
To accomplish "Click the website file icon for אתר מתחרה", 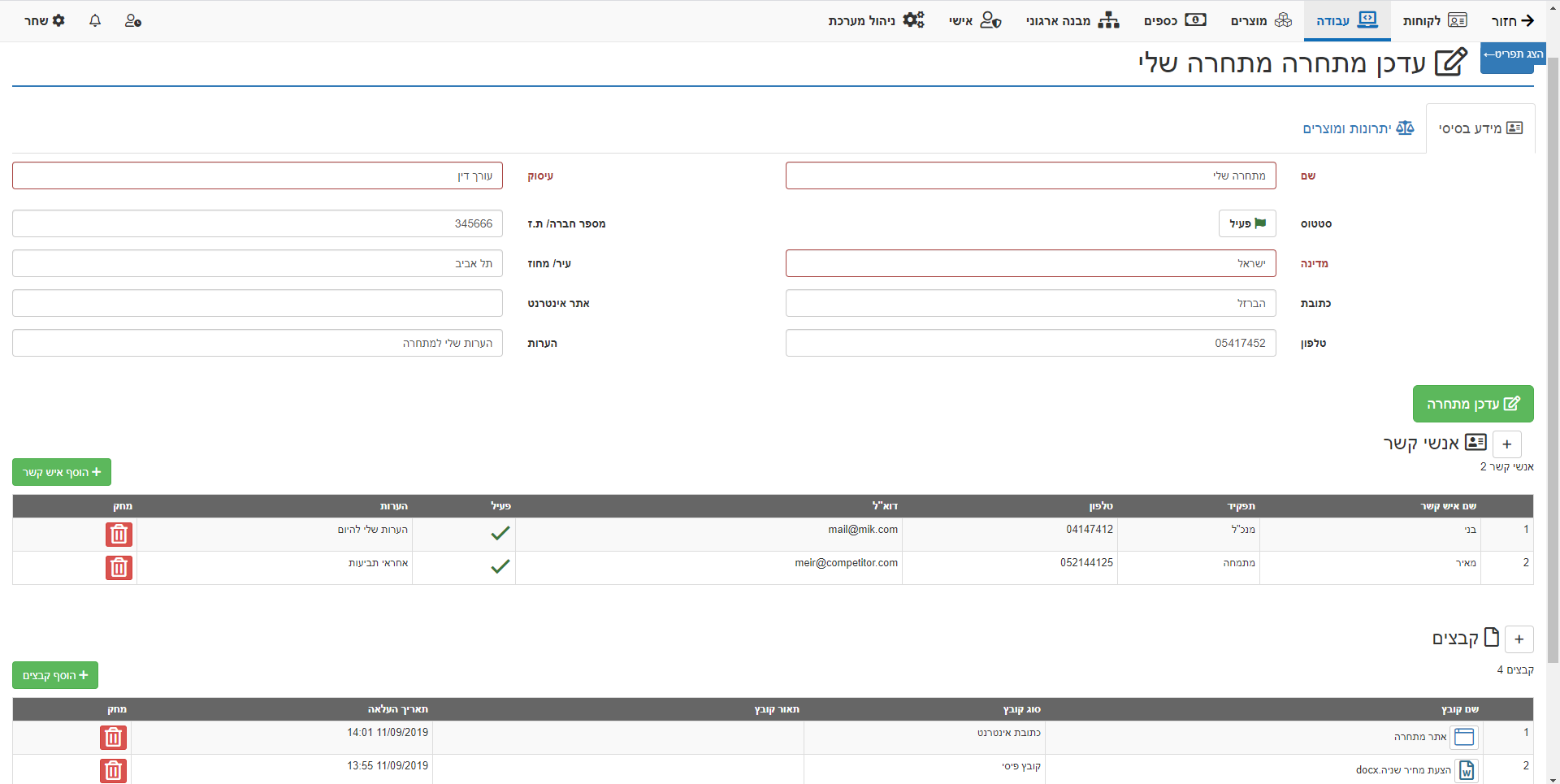I will click(x=1464, y=737).
